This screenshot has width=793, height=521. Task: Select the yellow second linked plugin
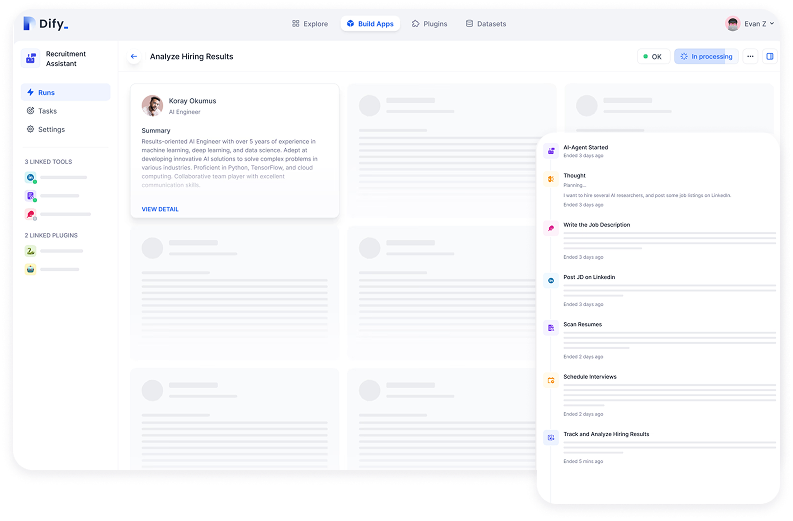click(30, 269)
